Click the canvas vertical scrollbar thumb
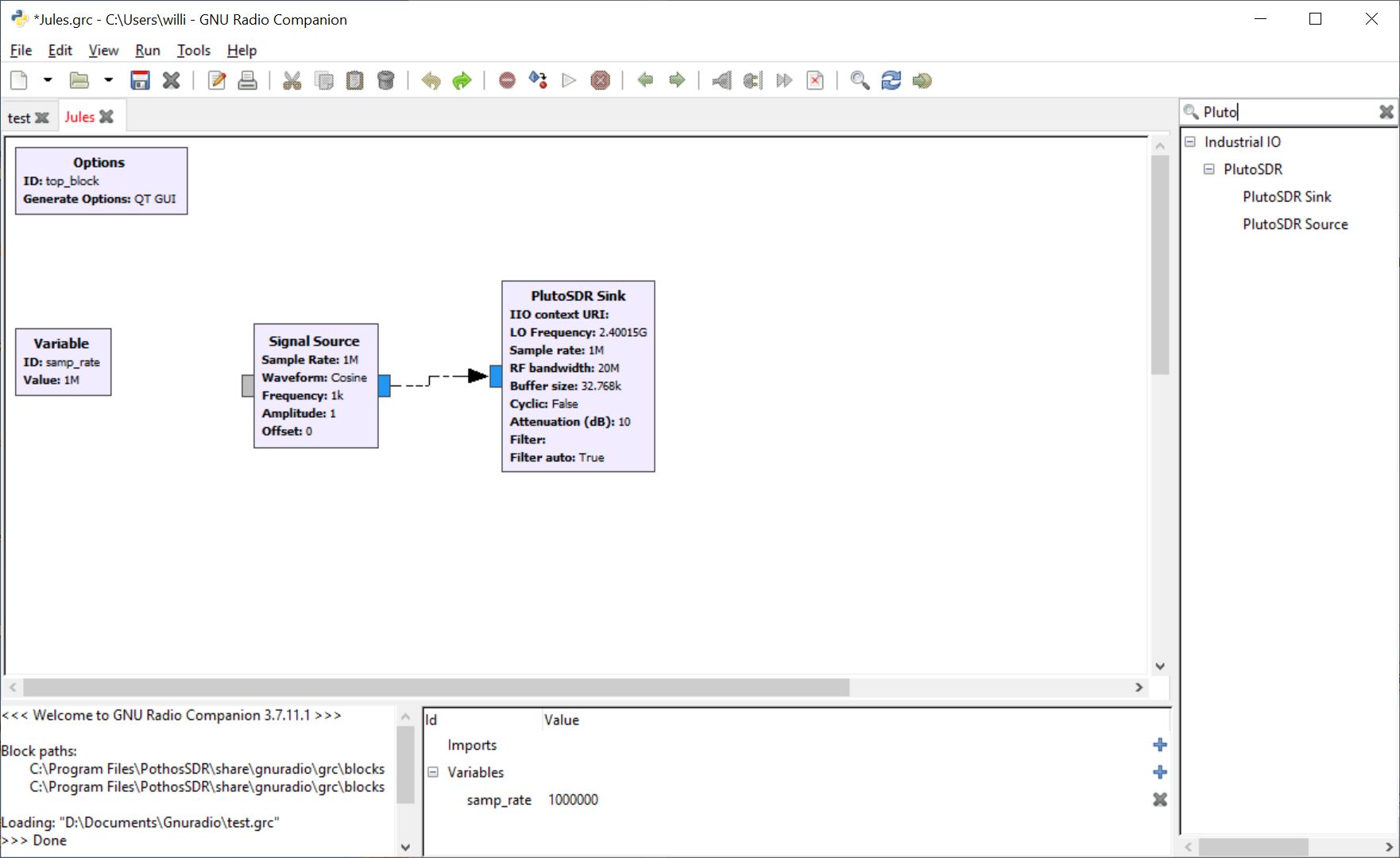Screen dimensions: 1400x858 point(1160,265)
